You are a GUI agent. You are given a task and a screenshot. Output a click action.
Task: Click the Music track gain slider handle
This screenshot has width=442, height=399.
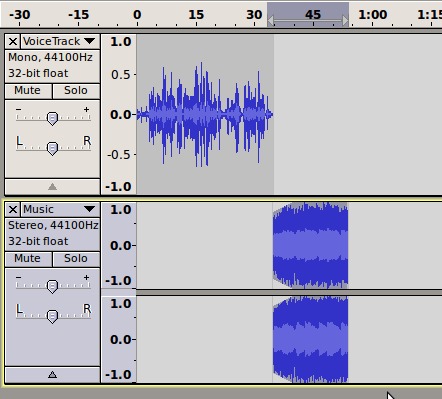[52, 286]
